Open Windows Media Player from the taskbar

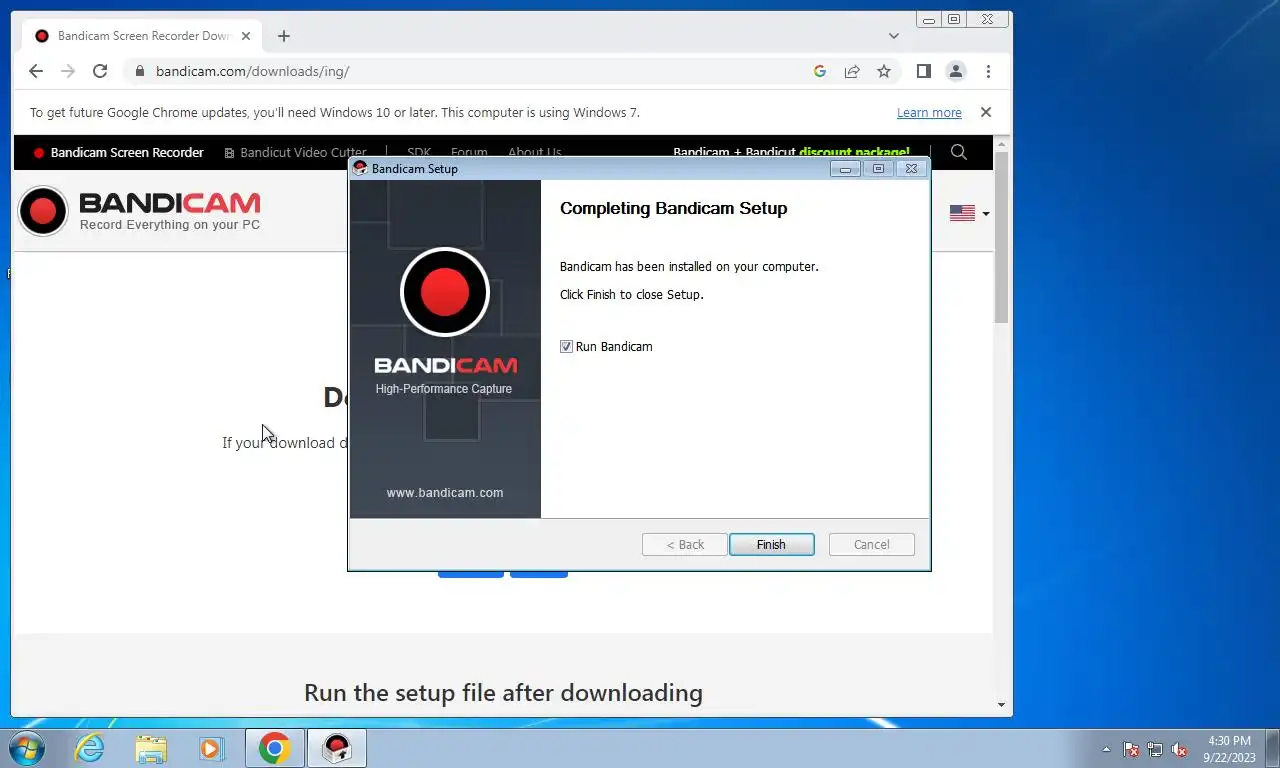211,748
